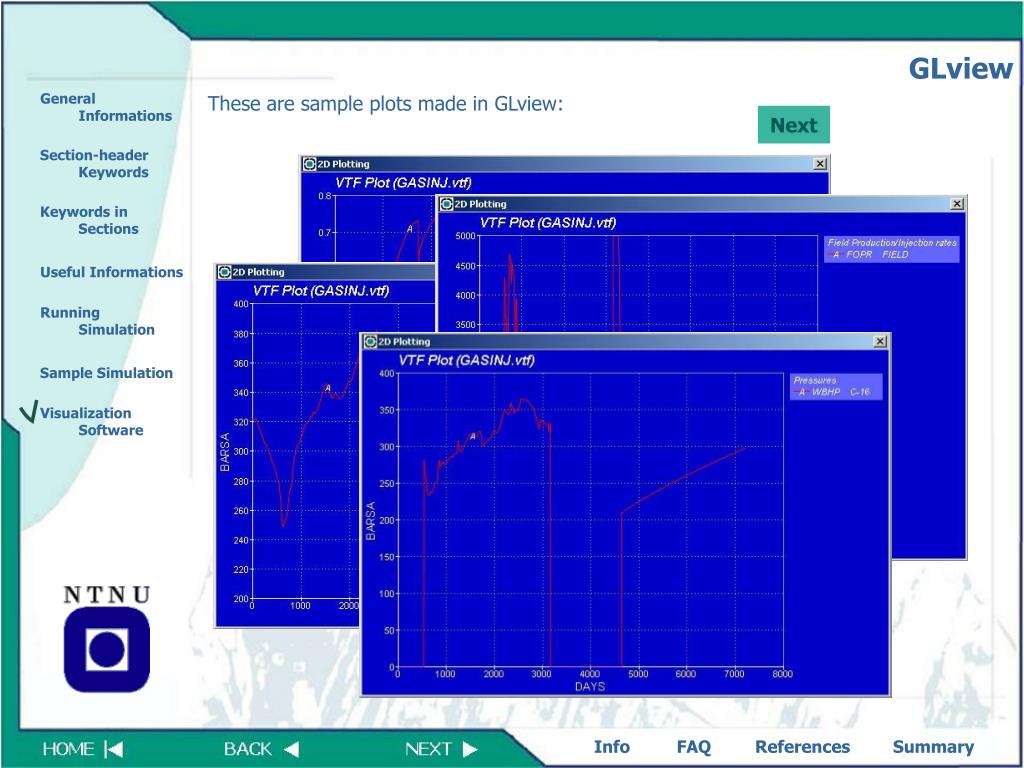The width and height of the screenshot is (1024, 768).
Task: Click the HOME rewind arrow icon
Action: click(x=114, y=749)
